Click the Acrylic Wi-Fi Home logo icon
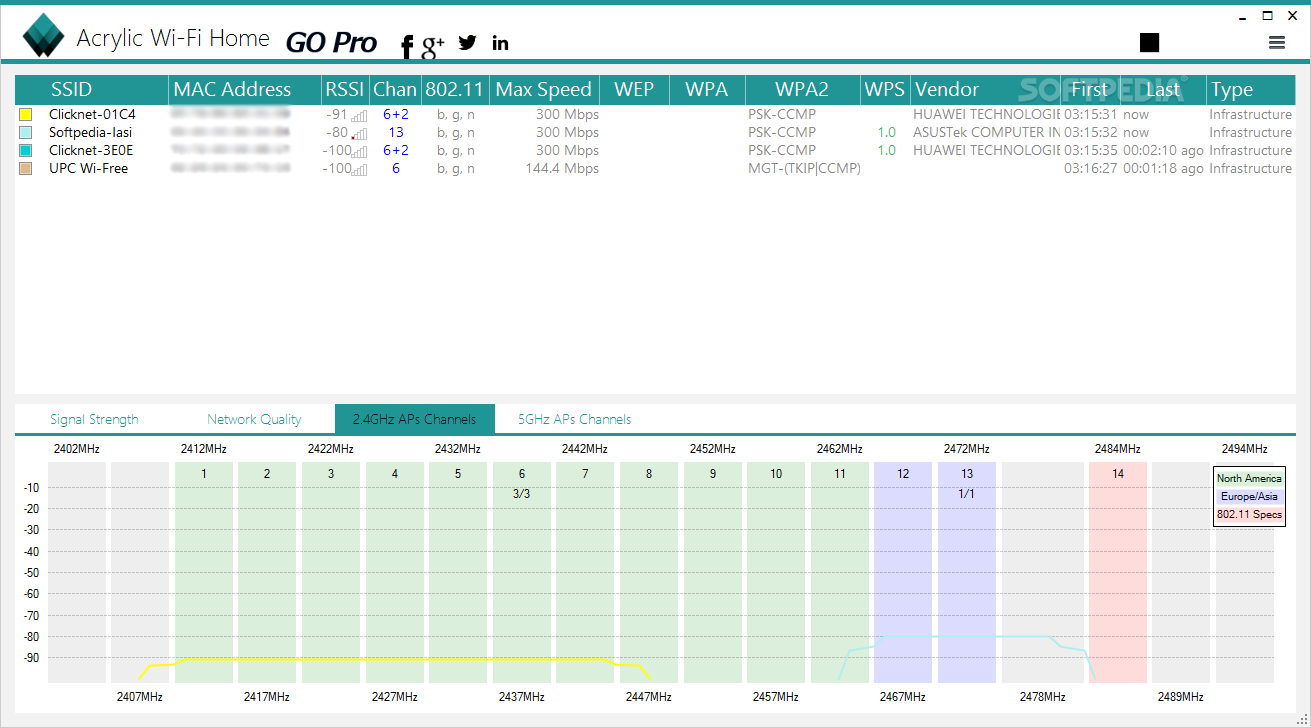This screenshot has width=1311, height=728. (43, 37)
